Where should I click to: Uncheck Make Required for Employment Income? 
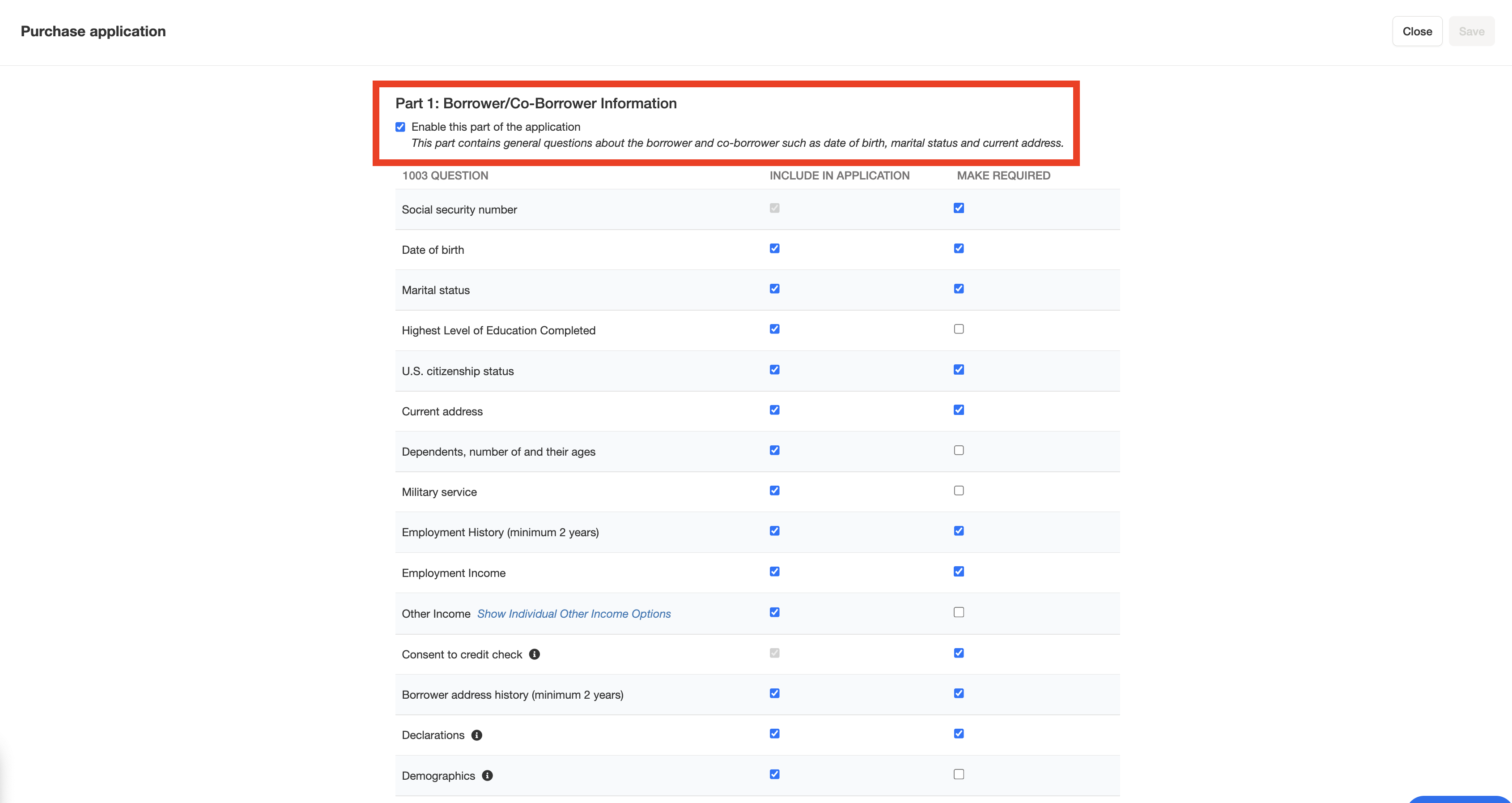[959, 572]
